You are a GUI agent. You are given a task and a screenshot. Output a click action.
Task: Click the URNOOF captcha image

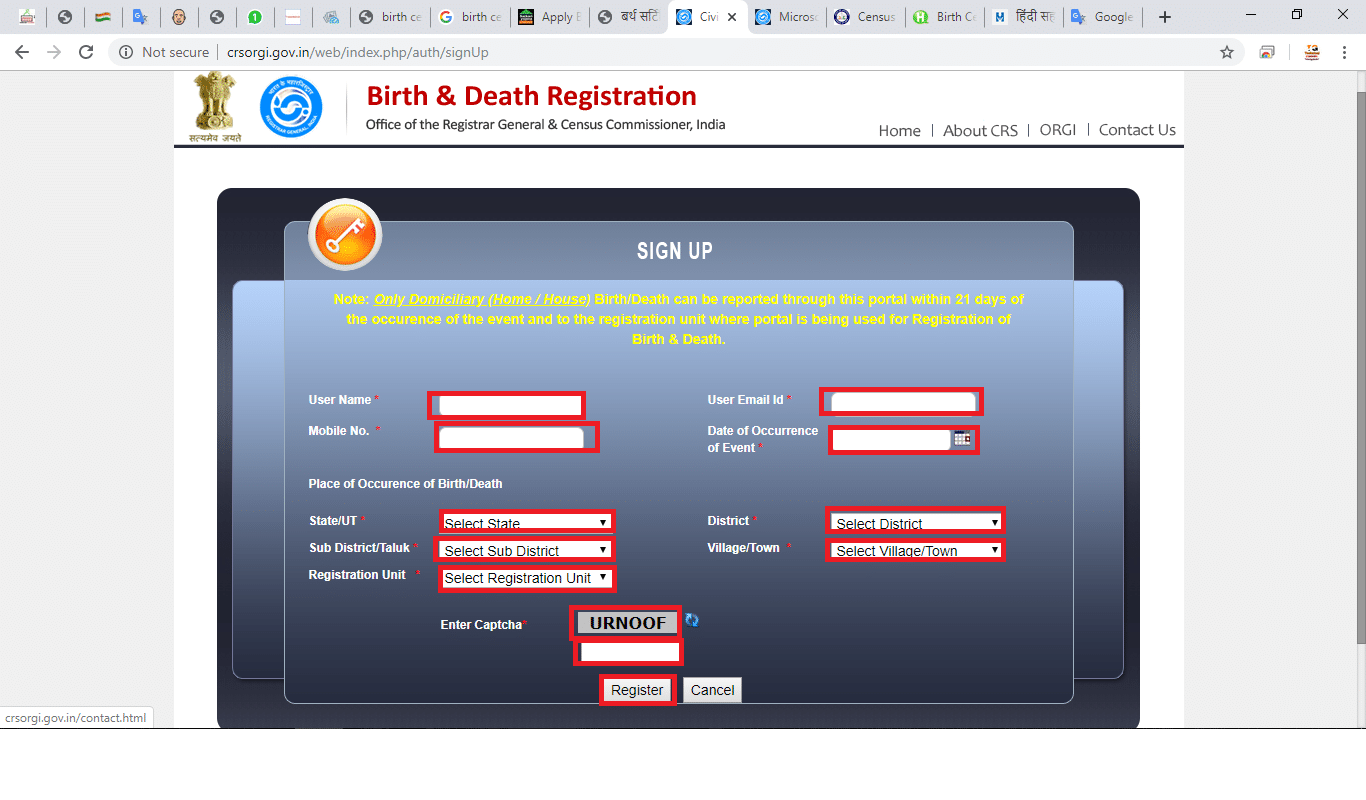[627, 623]
